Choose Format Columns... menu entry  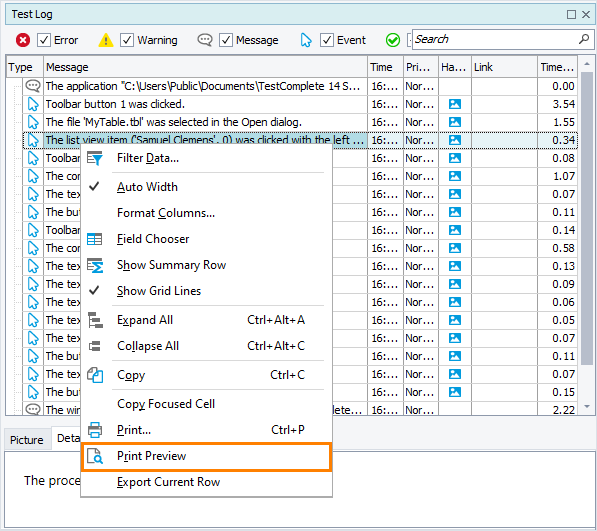coord(206,213)
